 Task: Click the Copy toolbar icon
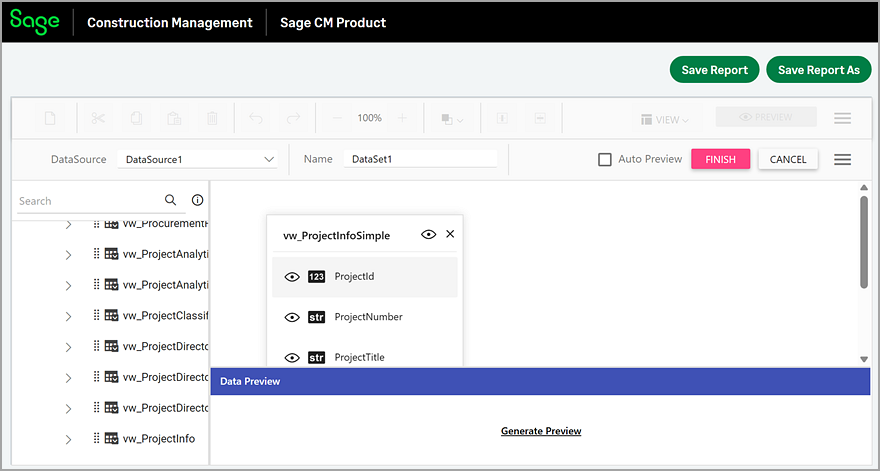point(136,118)
